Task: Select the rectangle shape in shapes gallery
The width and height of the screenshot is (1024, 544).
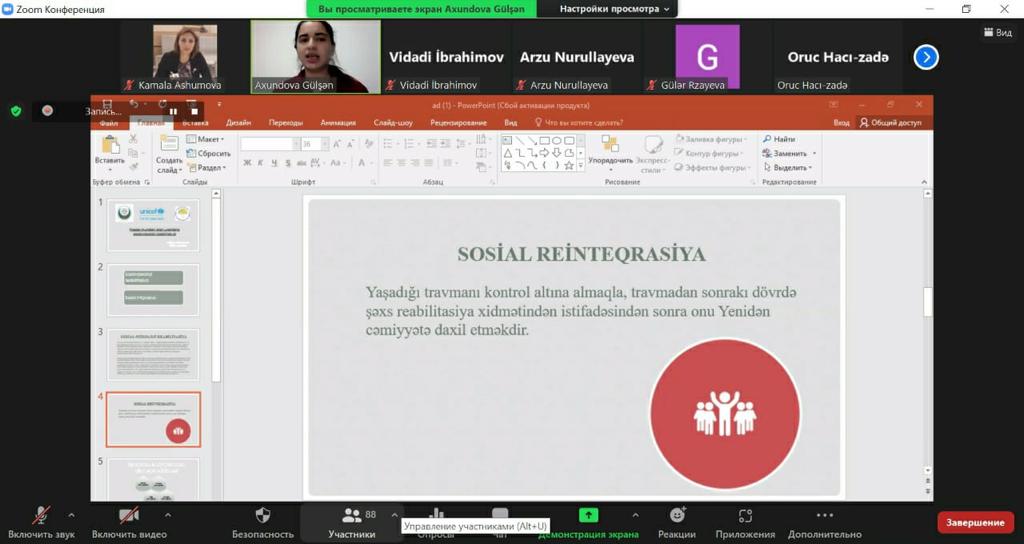Action: (x=545, y=140)
